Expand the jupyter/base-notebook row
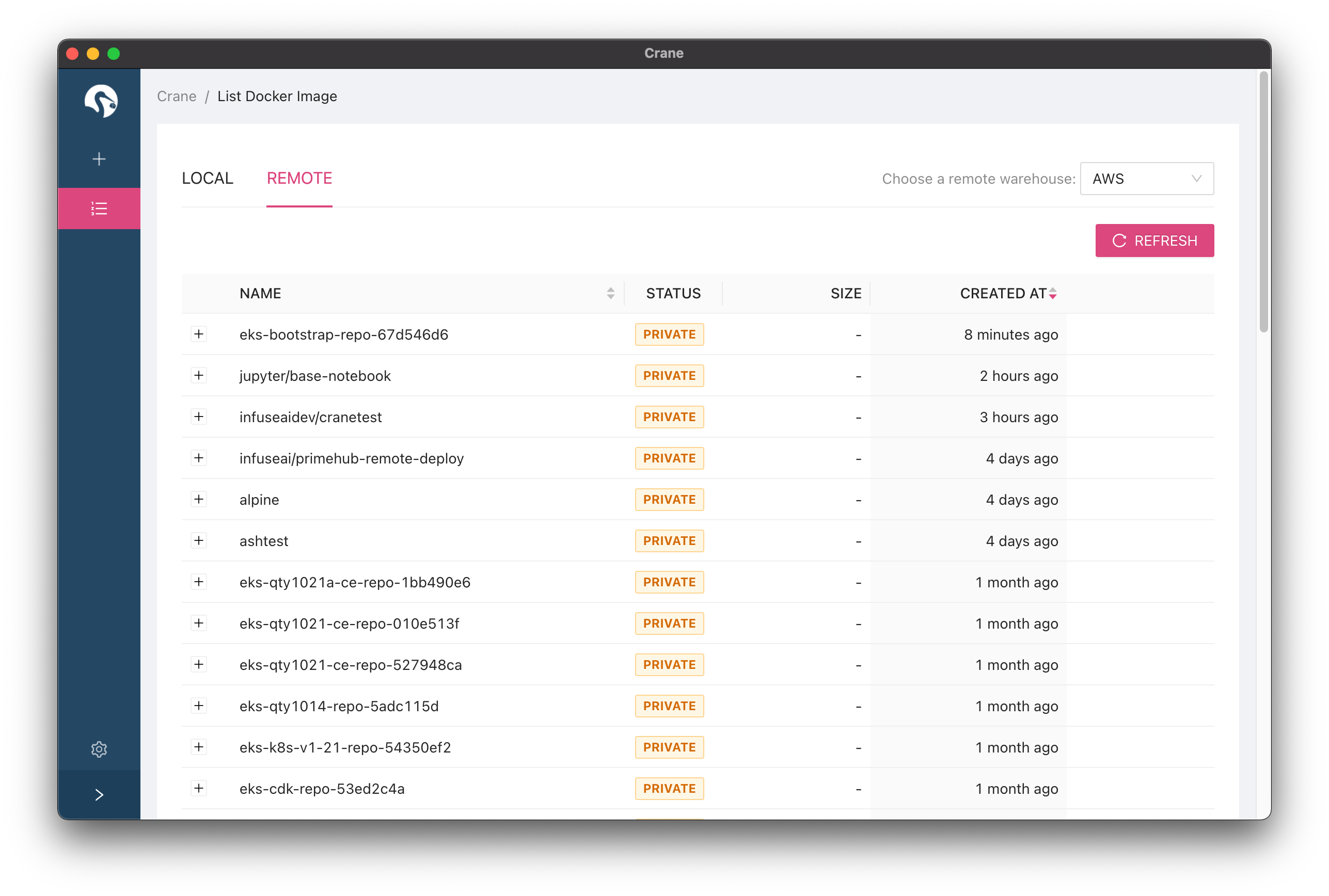Screen dimensions: 1329x896 coord(198,375)
